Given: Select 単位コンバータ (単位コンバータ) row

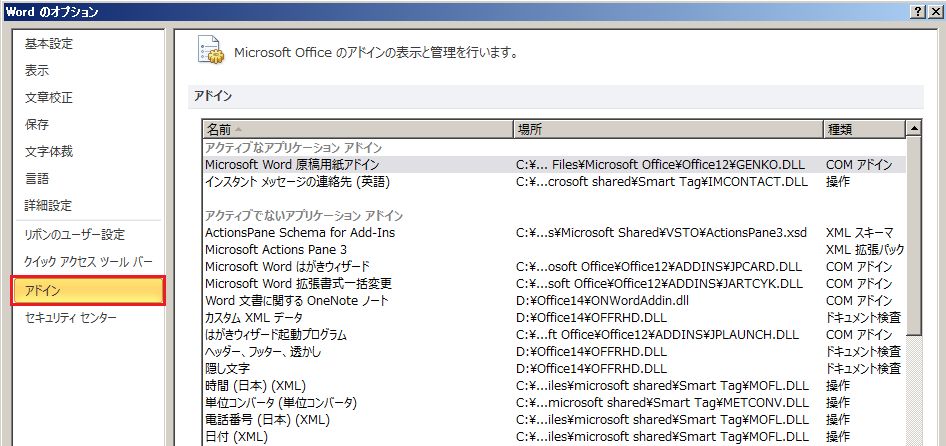Looking at the screenshot, I should coord(554,402).
